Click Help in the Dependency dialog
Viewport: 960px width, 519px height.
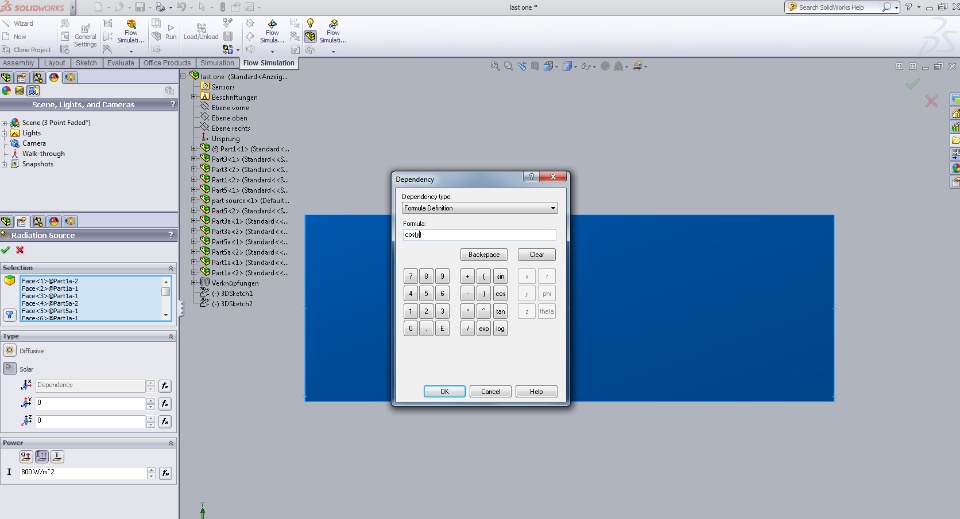click(x=536, y=391)
